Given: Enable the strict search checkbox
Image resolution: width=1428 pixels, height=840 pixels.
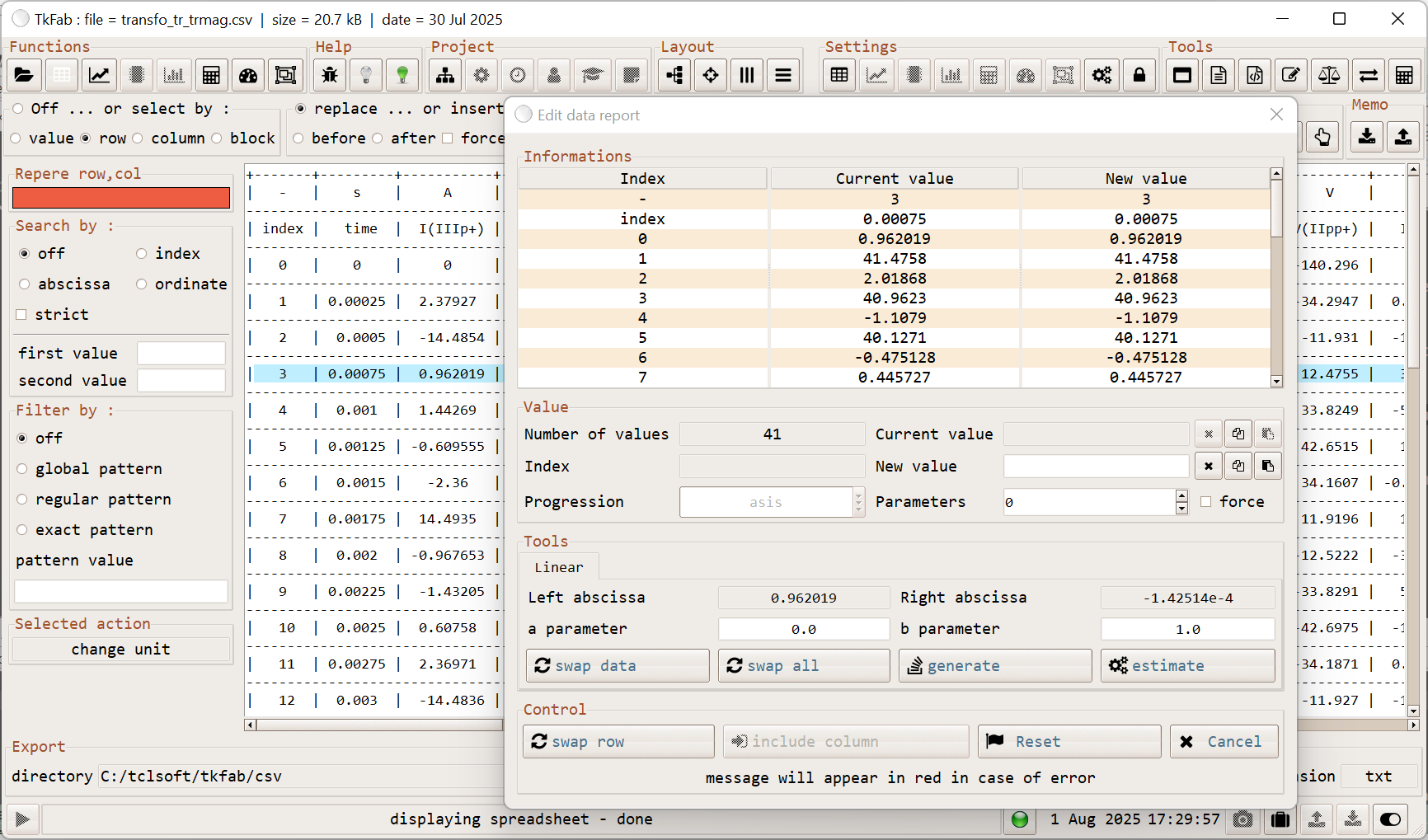Looking at the screenshot, I should coord(20,314).
